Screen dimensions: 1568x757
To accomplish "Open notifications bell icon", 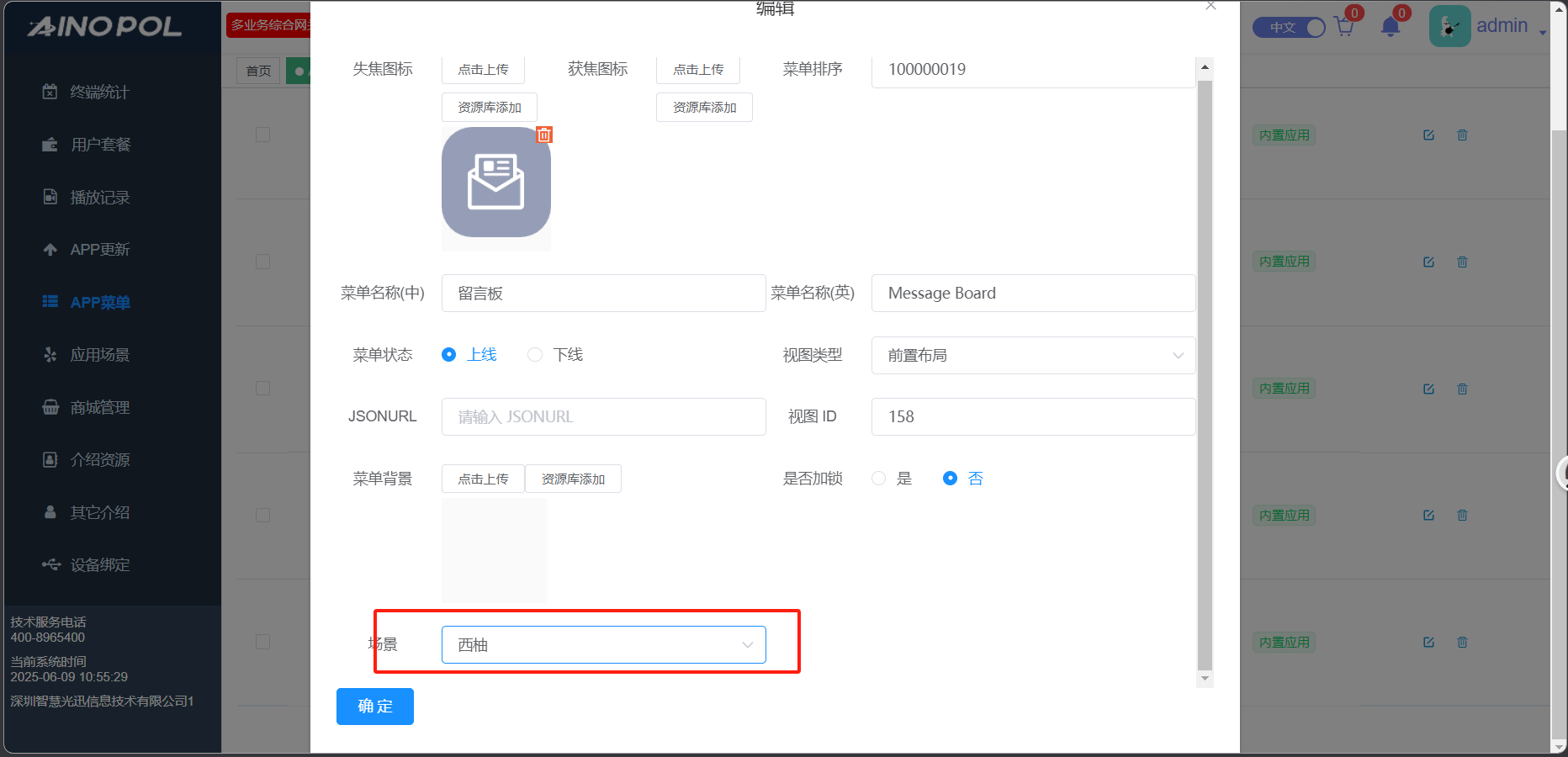I will (1391, 27).
